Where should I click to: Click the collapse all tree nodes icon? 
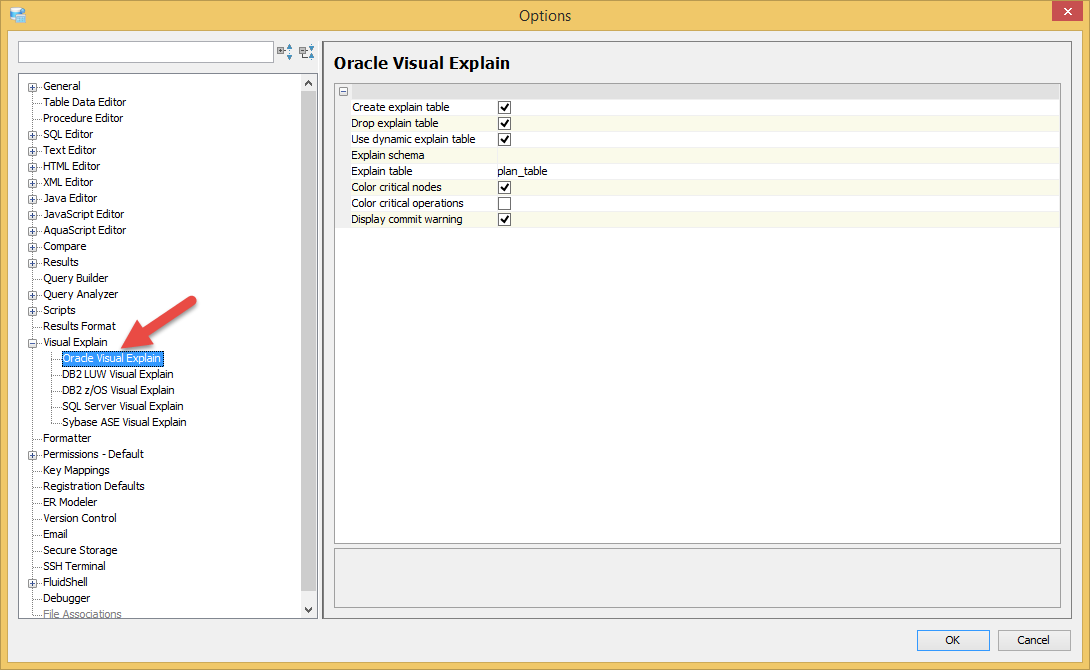pyautogui.click(x=307, y=51)
